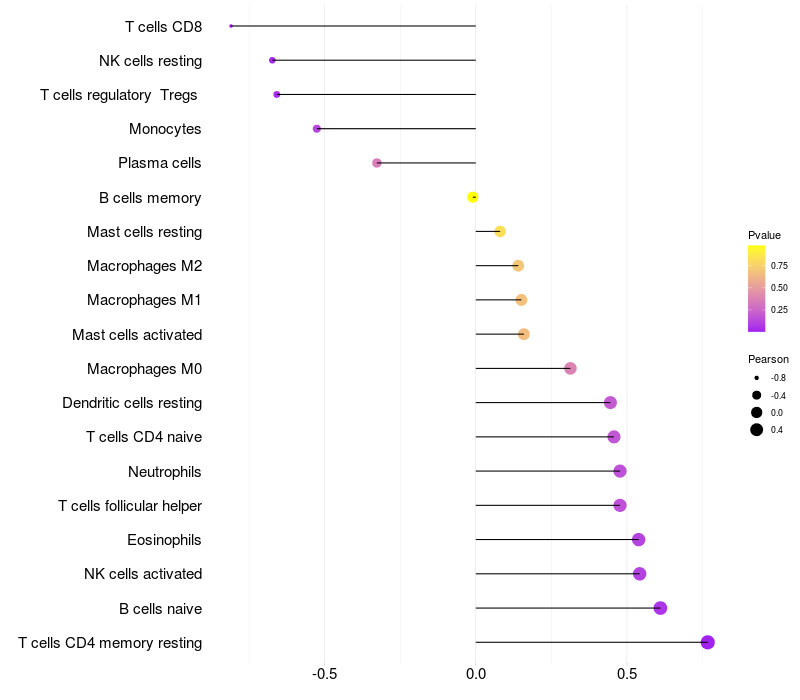Click the Plasma cells lollipop dot
The height and width of the screenshot is (700, 800).
[377, 163]
